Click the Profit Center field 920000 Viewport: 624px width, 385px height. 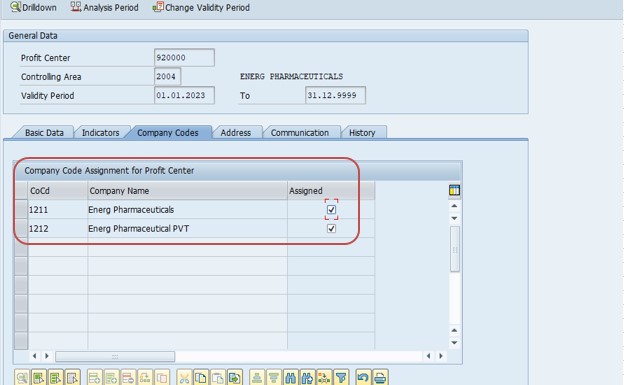(x=184, y=58)
